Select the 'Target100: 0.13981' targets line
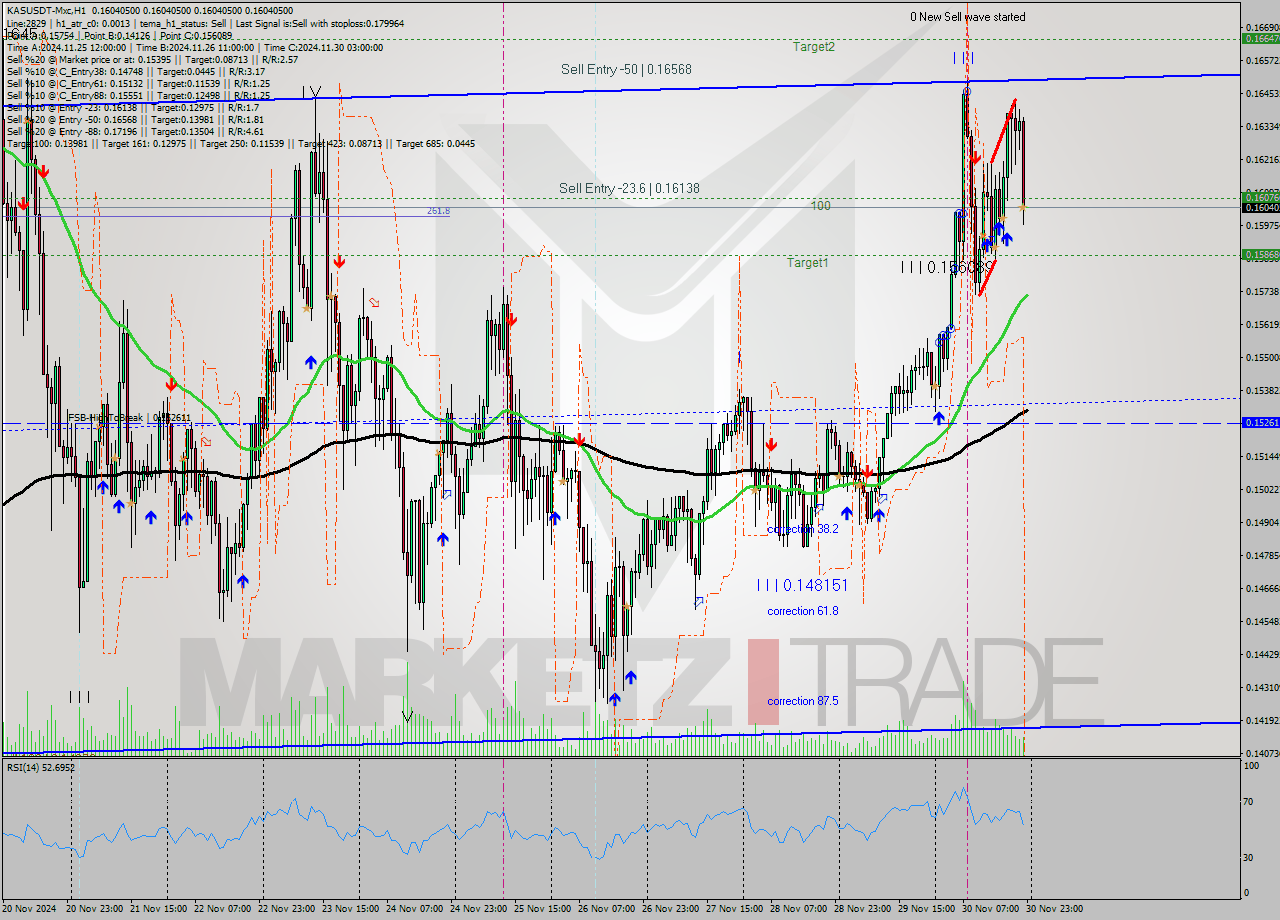Image resolution: width=1280 pixels, height=920 pixels. pos(241,144)
